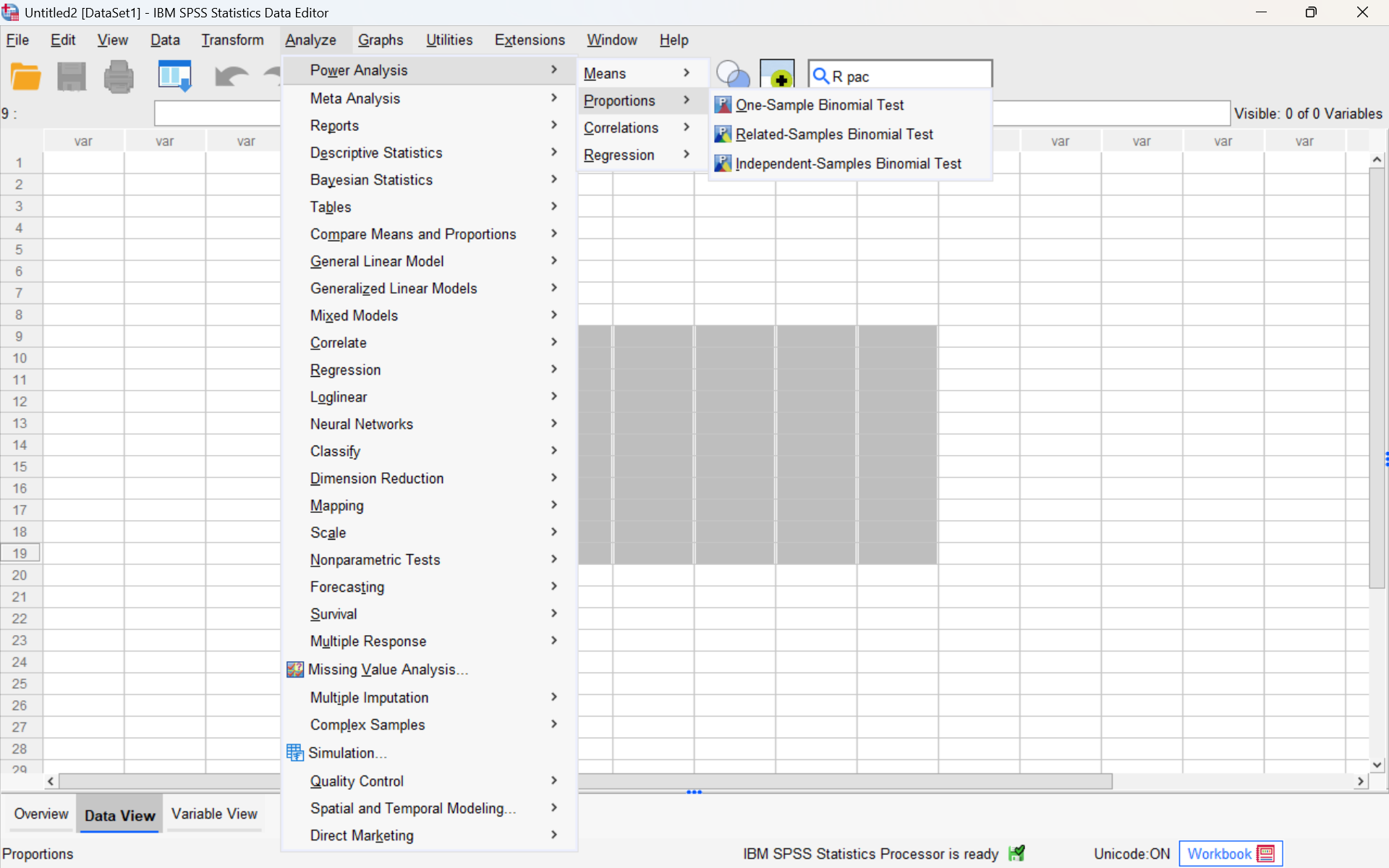Image resolution: width=1389 pixels, height=868 pixels.
Task: Open the Extensions menu
Action: click(x=530, y=40)
